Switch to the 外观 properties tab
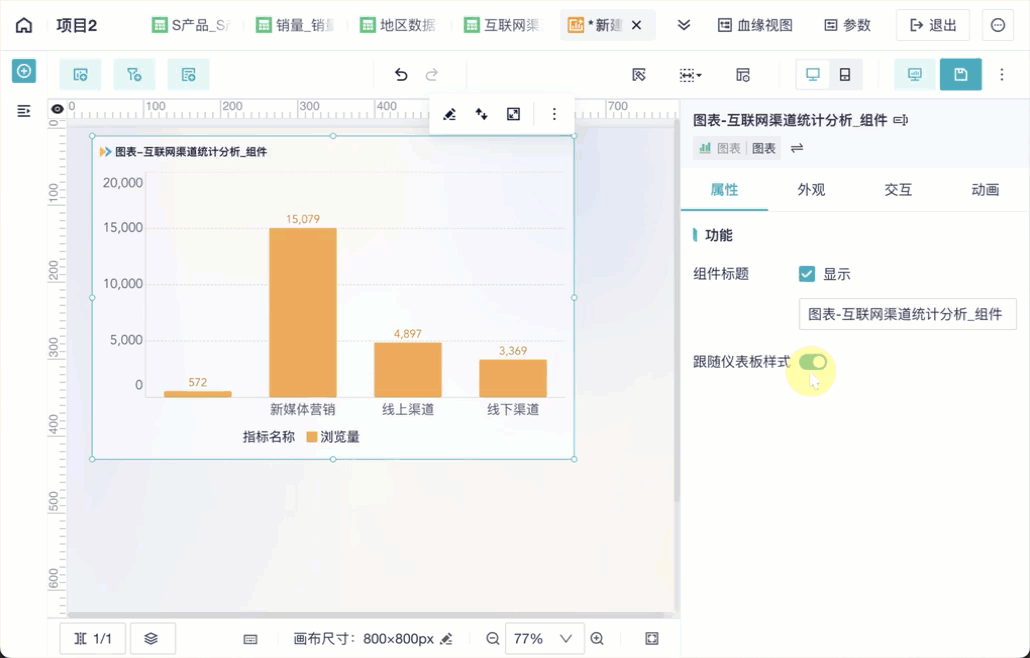Screen dimensions: 1030x658 tap(810, 189)
